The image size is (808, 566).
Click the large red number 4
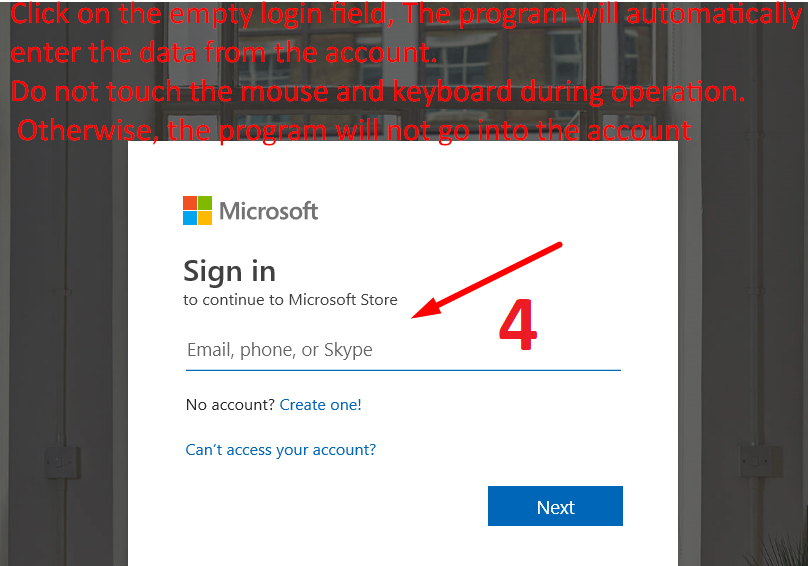coord(518,325)
